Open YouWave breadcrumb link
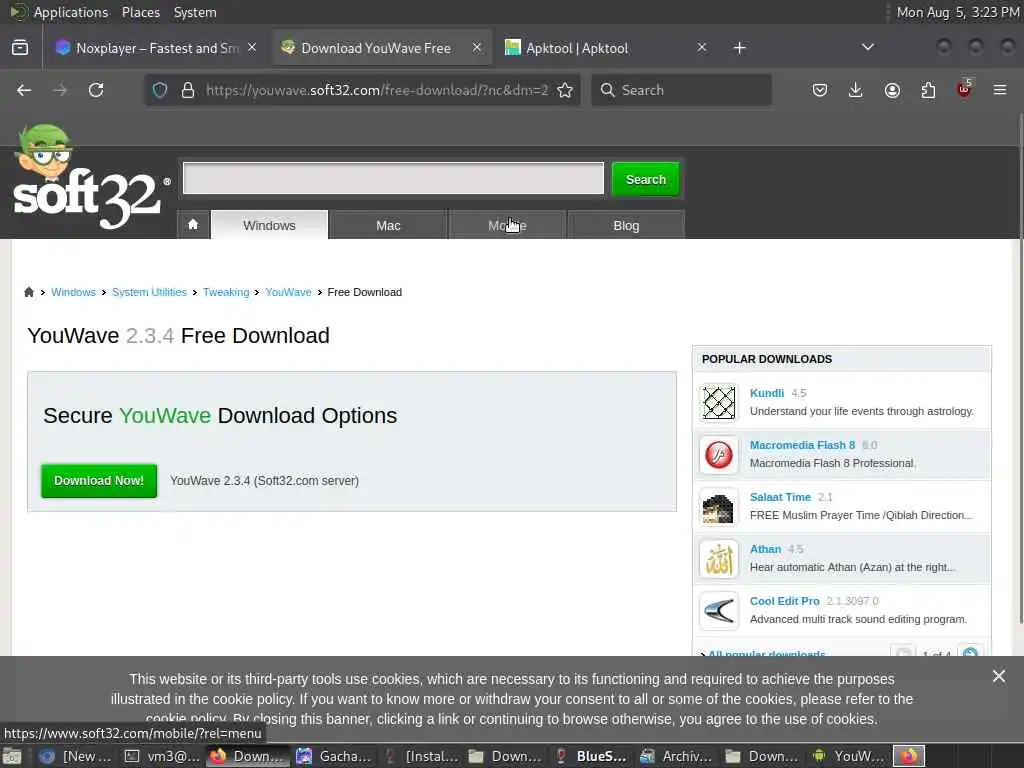This screenshot has width=1024, height=768. 288,292
